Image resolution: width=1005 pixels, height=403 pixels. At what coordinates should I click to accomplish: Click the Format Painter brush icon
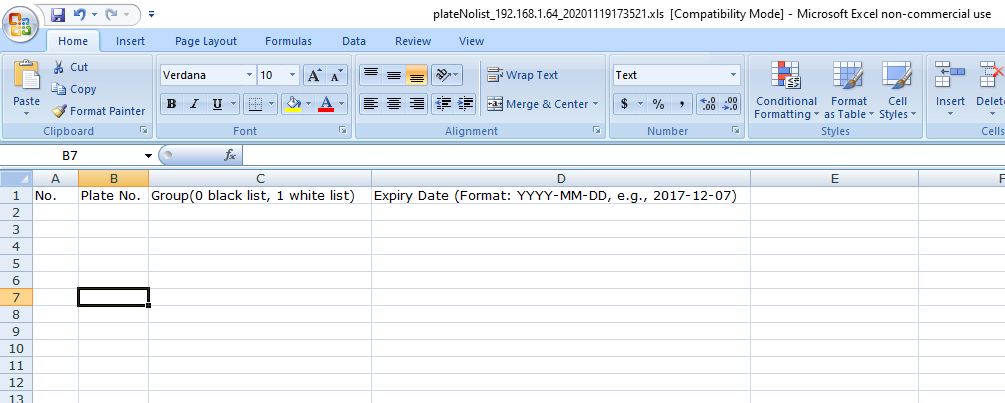pos(59,111)
